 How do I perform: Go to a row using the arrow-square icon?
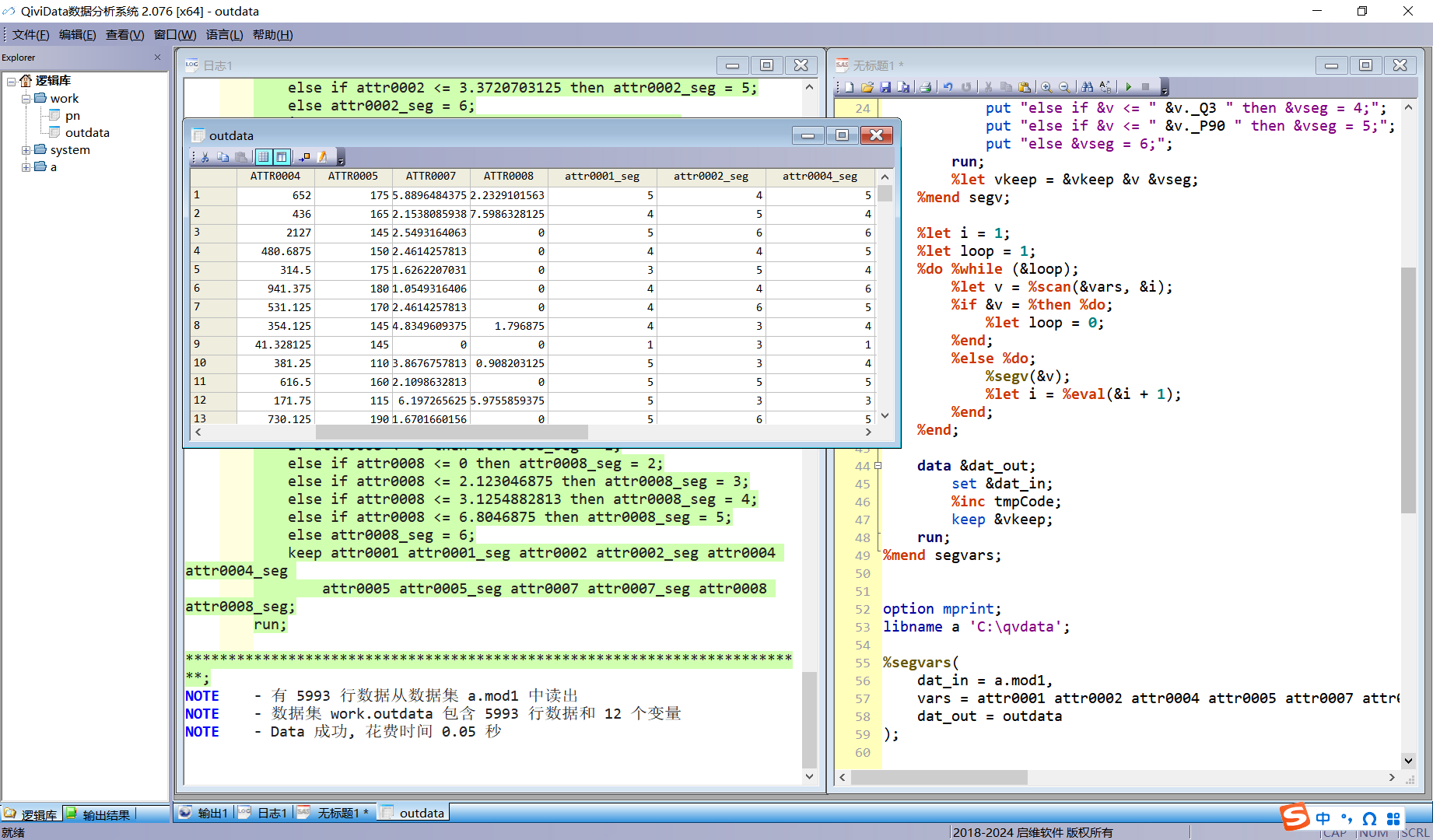click(x=304, y=157)
